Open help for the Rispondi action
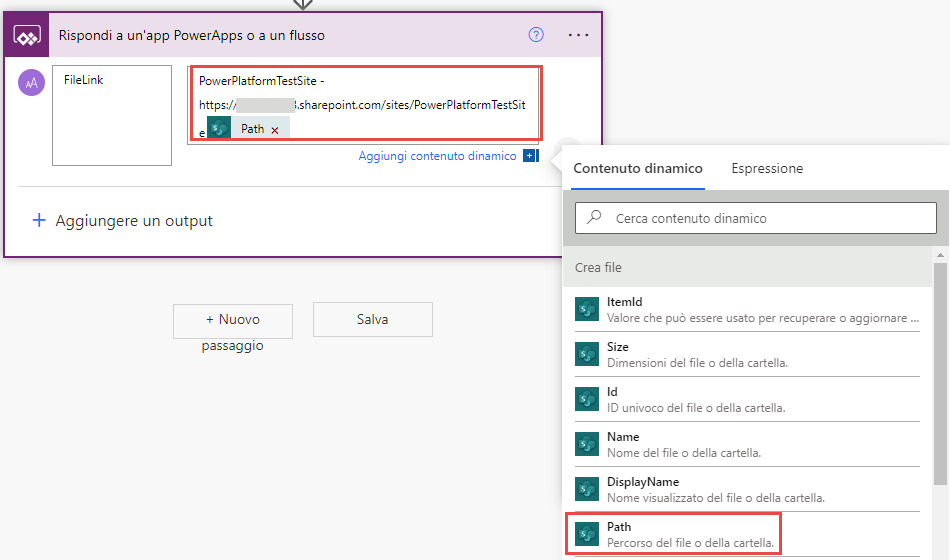Image resolution: width=950 pixels, height=560 pixels. pos(536,35)
